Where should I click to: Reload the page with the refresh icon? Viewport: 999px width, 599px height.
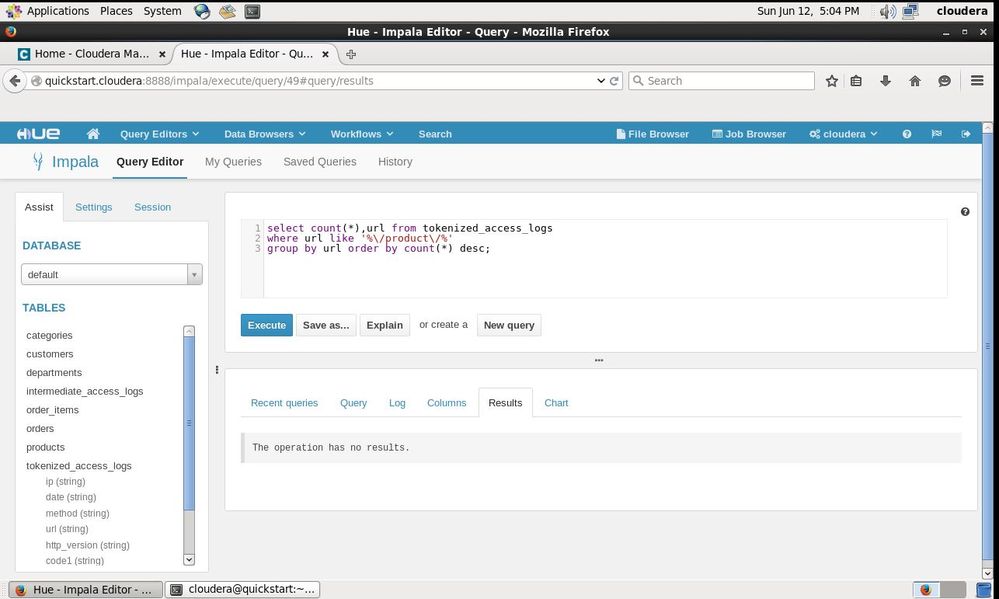coord(616,81)
